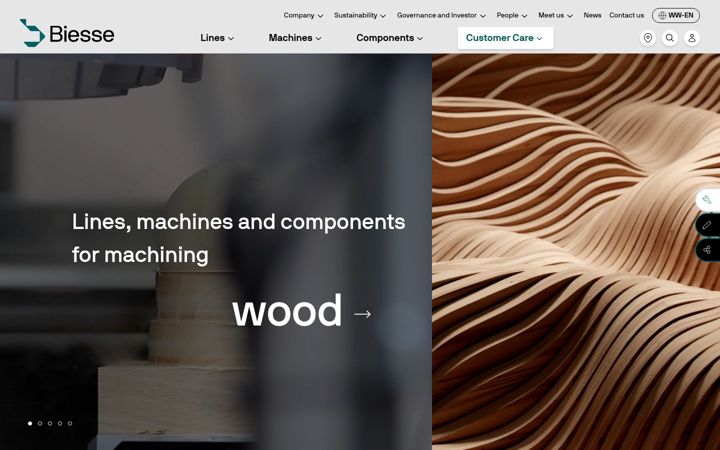Expand the Company dropdown
The height and width of the screenshot is (450, 720).
pyautogui.click(x=303, y=15)
